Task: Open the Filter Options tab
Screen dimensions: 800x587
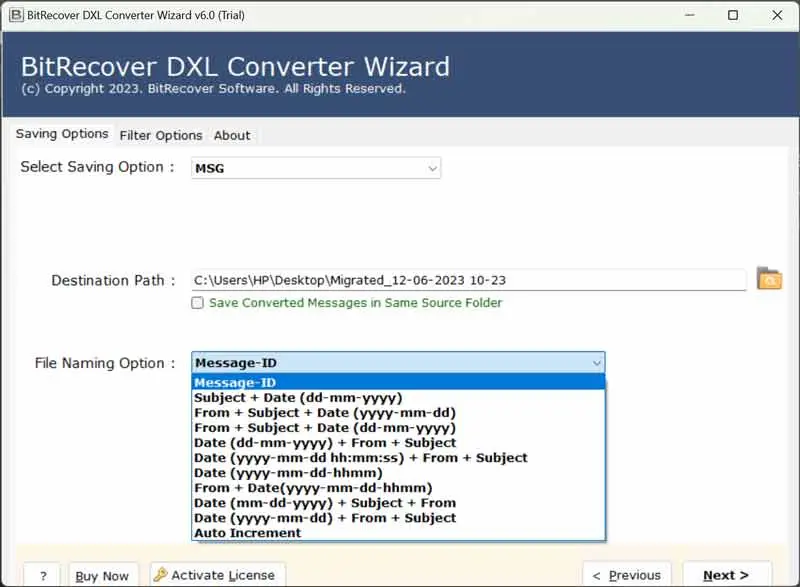Action: tap(161, 136)
